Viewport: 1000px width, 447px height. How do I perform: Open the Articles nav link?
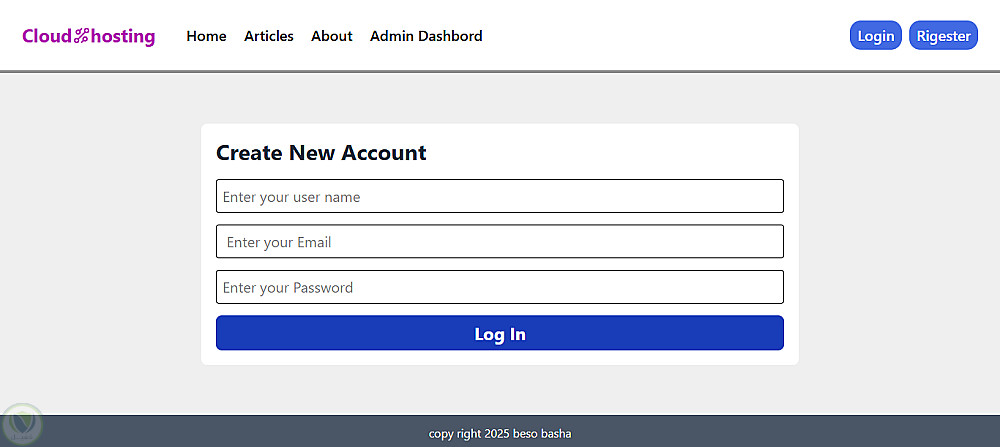point(269,36)
